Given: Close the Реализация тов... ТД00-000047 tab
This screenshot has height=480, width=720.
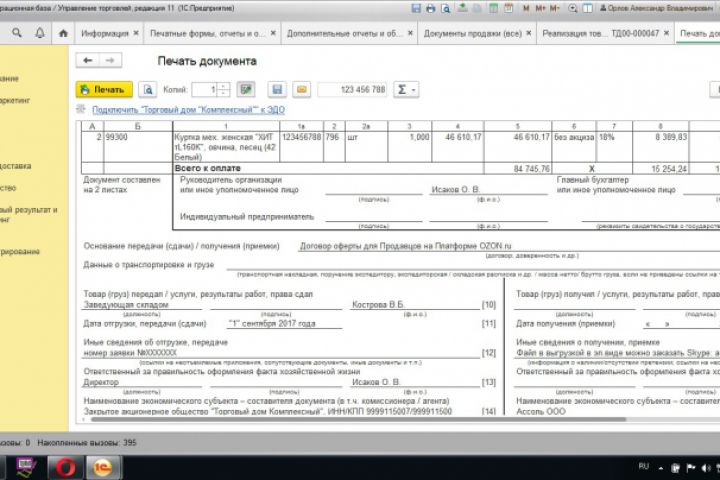Looking at the screenshot, I should click(x=666, y=33).
